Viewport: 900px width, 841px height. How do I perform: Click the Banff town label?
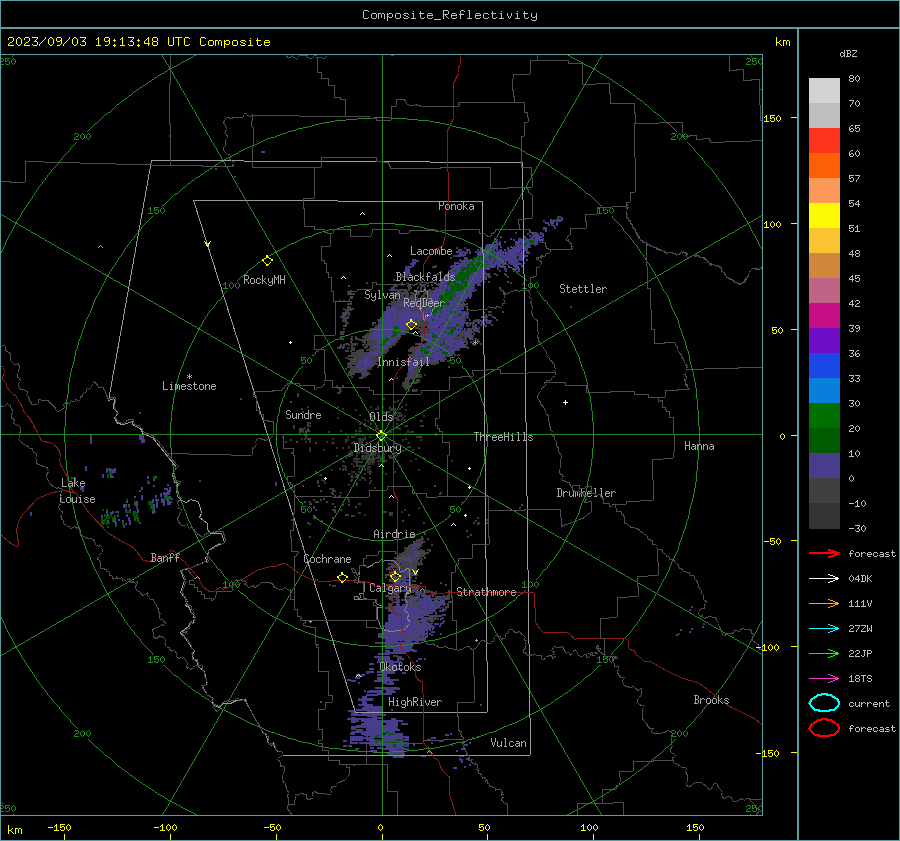(x=165, y=557)
